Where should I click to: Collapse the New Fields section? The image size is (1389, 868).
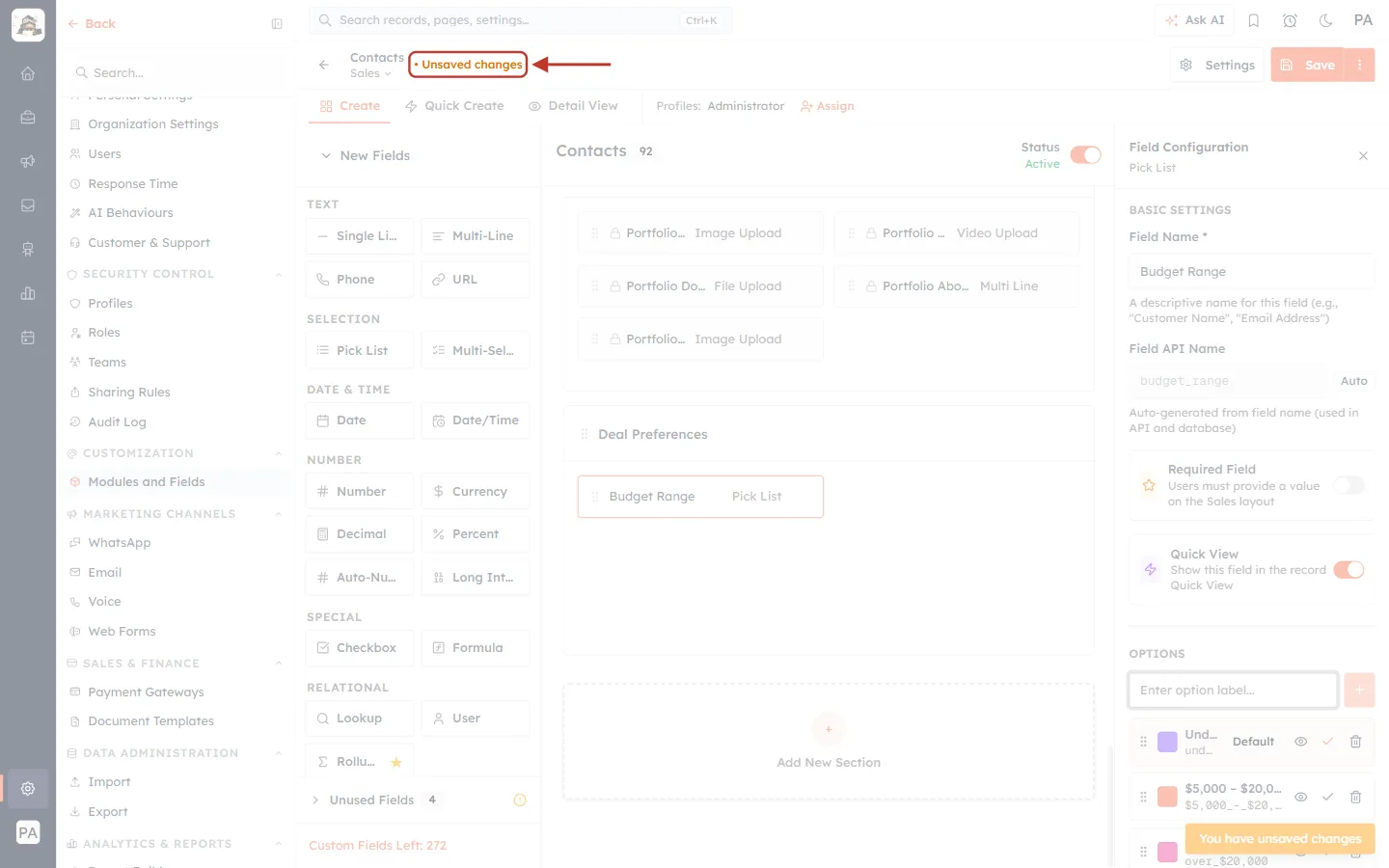326,155
